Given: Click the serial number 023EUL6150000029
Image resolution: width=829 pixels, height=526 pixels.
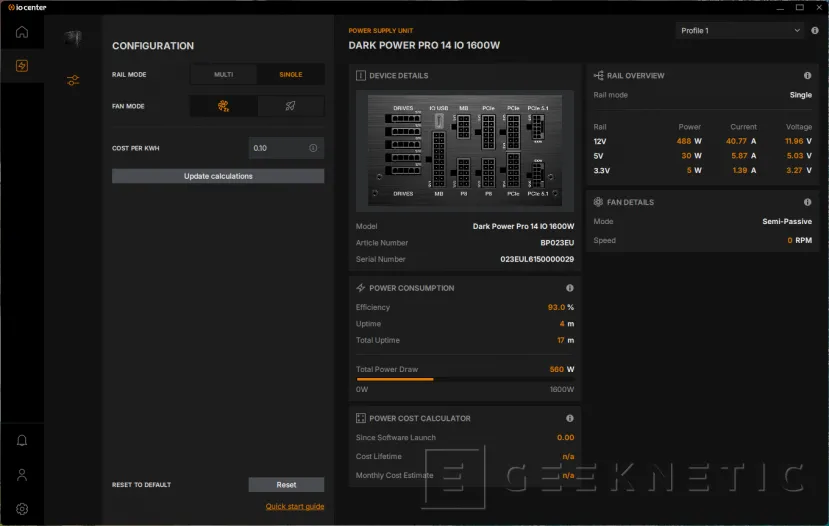Looking at the screenshot, I should click(537, 259).
